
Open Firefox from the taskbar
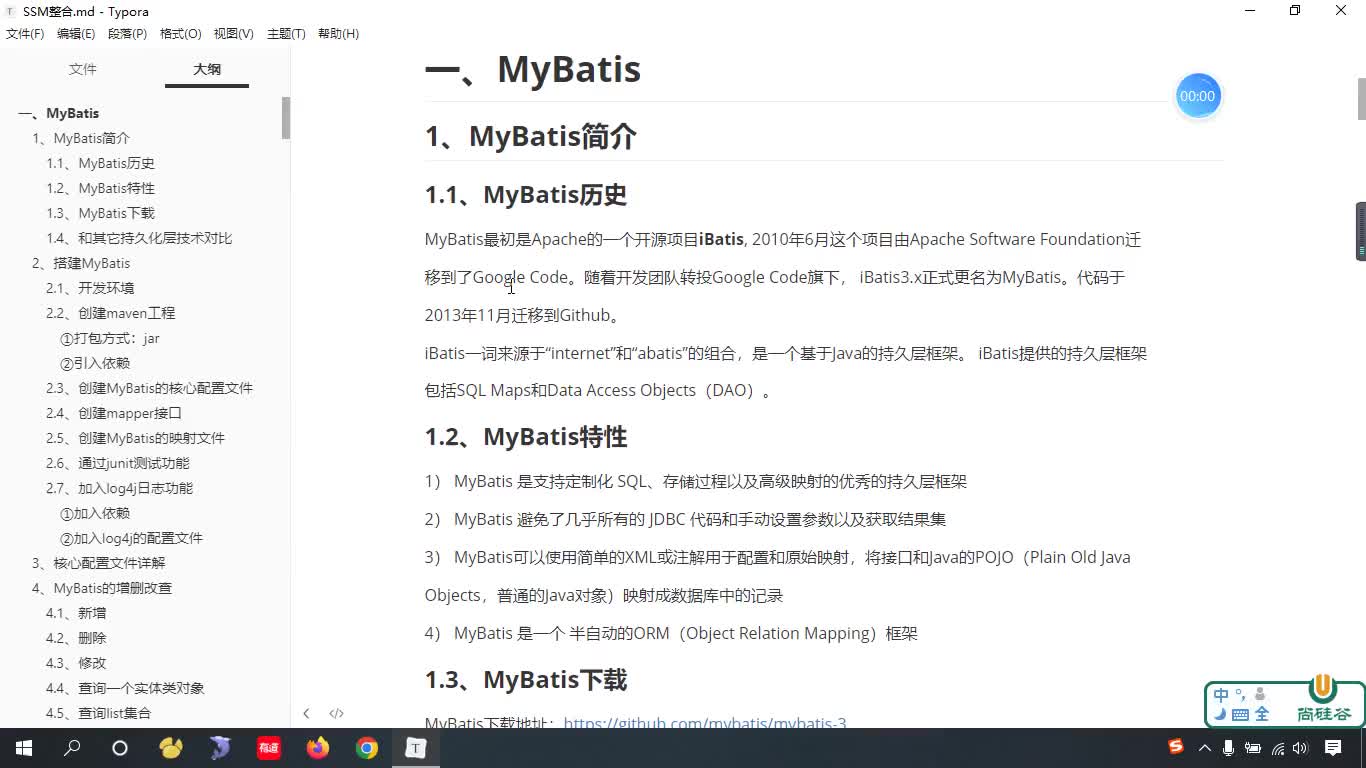[318, 748]
